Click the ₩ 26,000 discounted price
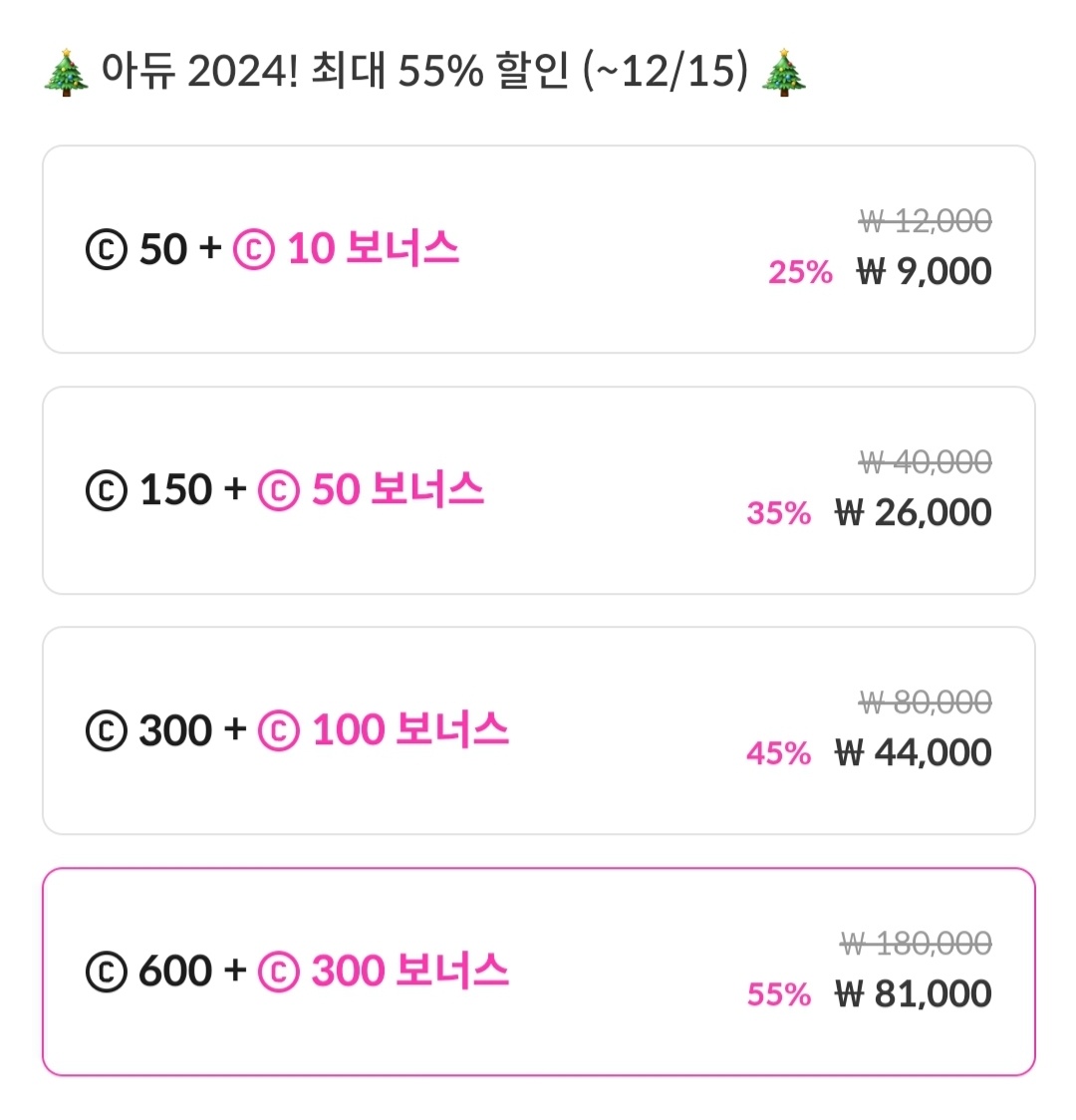The width and height of the screenshot is (1076, 1120). pyautogui.click(x=914, y=513)
